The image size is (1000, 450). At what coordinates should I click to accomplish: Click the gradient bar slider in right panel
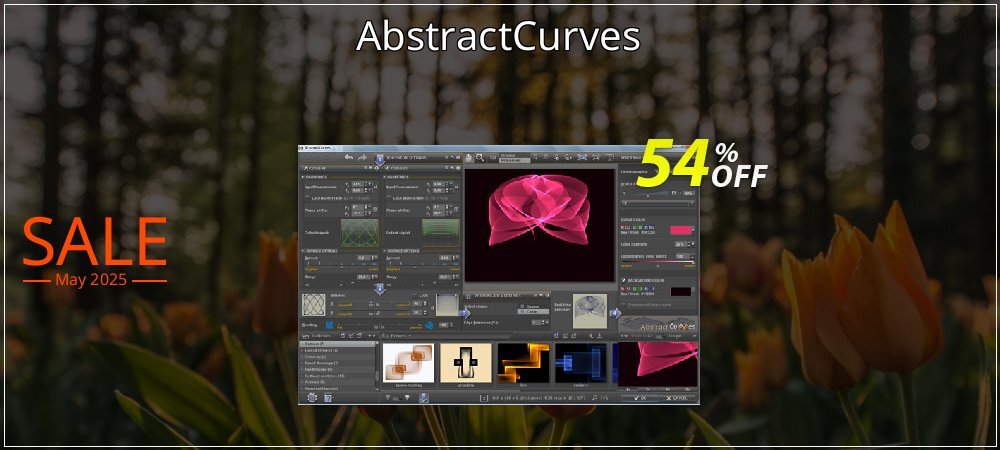pos(657,261)
